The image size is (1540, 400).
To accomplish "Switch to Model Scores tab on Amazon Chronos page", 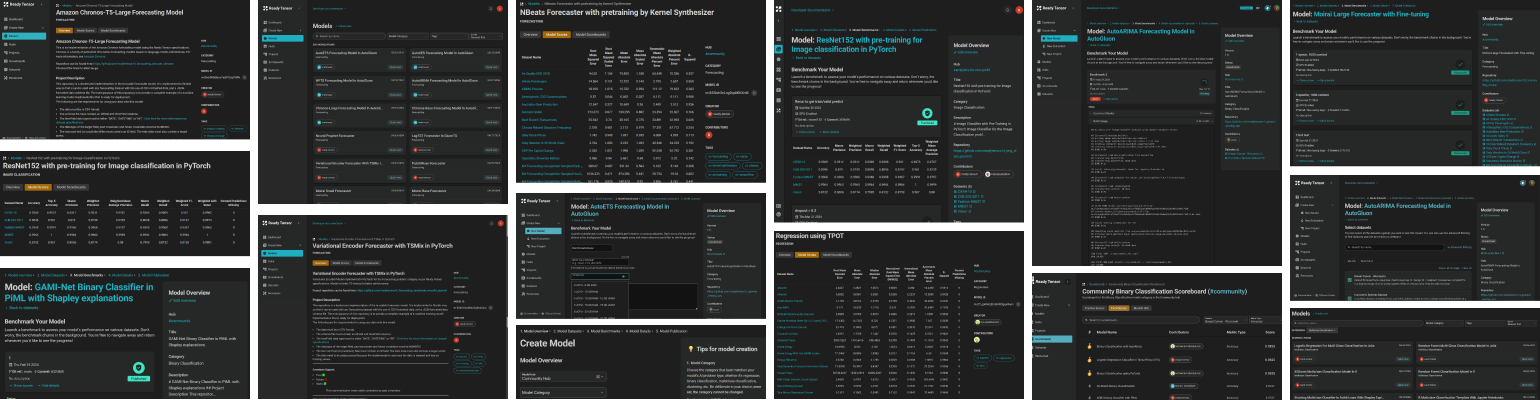I will point(85,31).
